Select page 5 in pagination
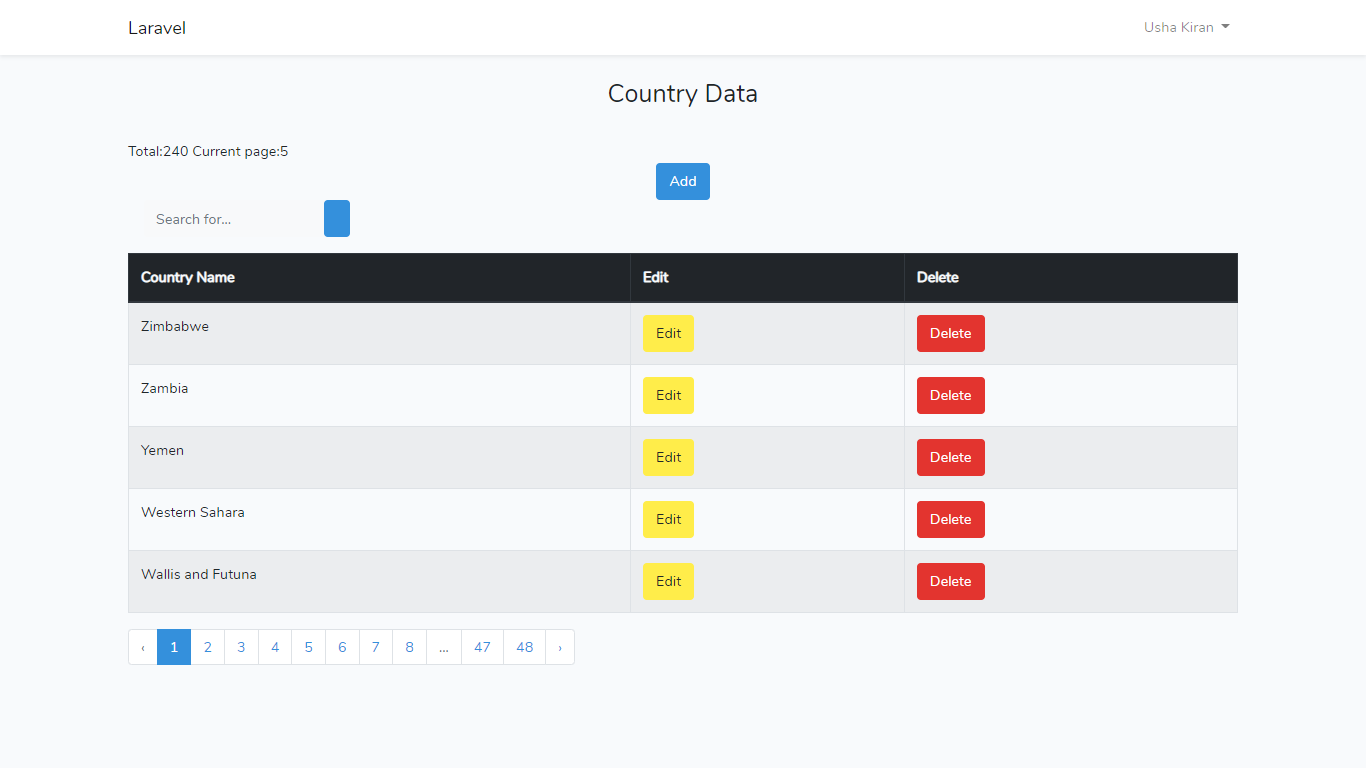This screenshot has height=768, width=1366. click(x=308, y=647)
